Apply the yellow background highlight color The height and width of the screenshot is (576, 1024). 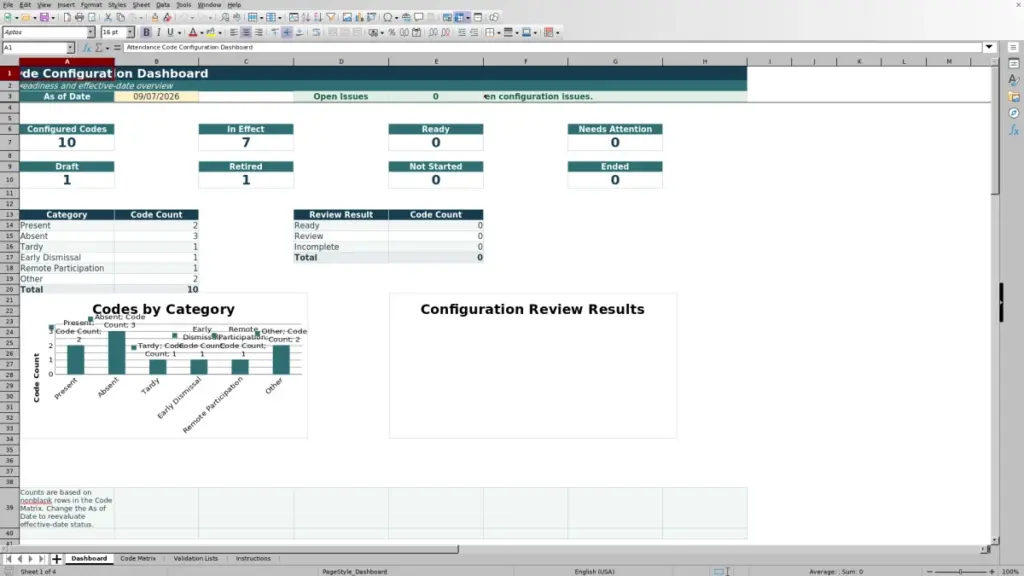pos(211,32)
